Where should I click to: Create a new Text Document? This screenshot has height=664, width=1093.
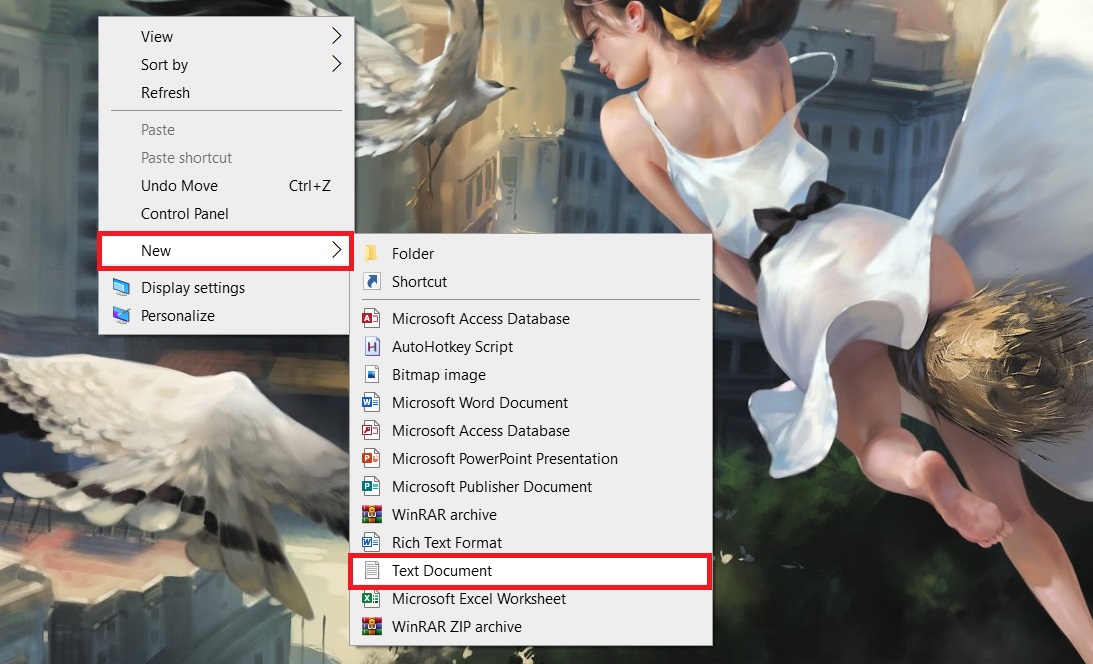coord(442,571)
